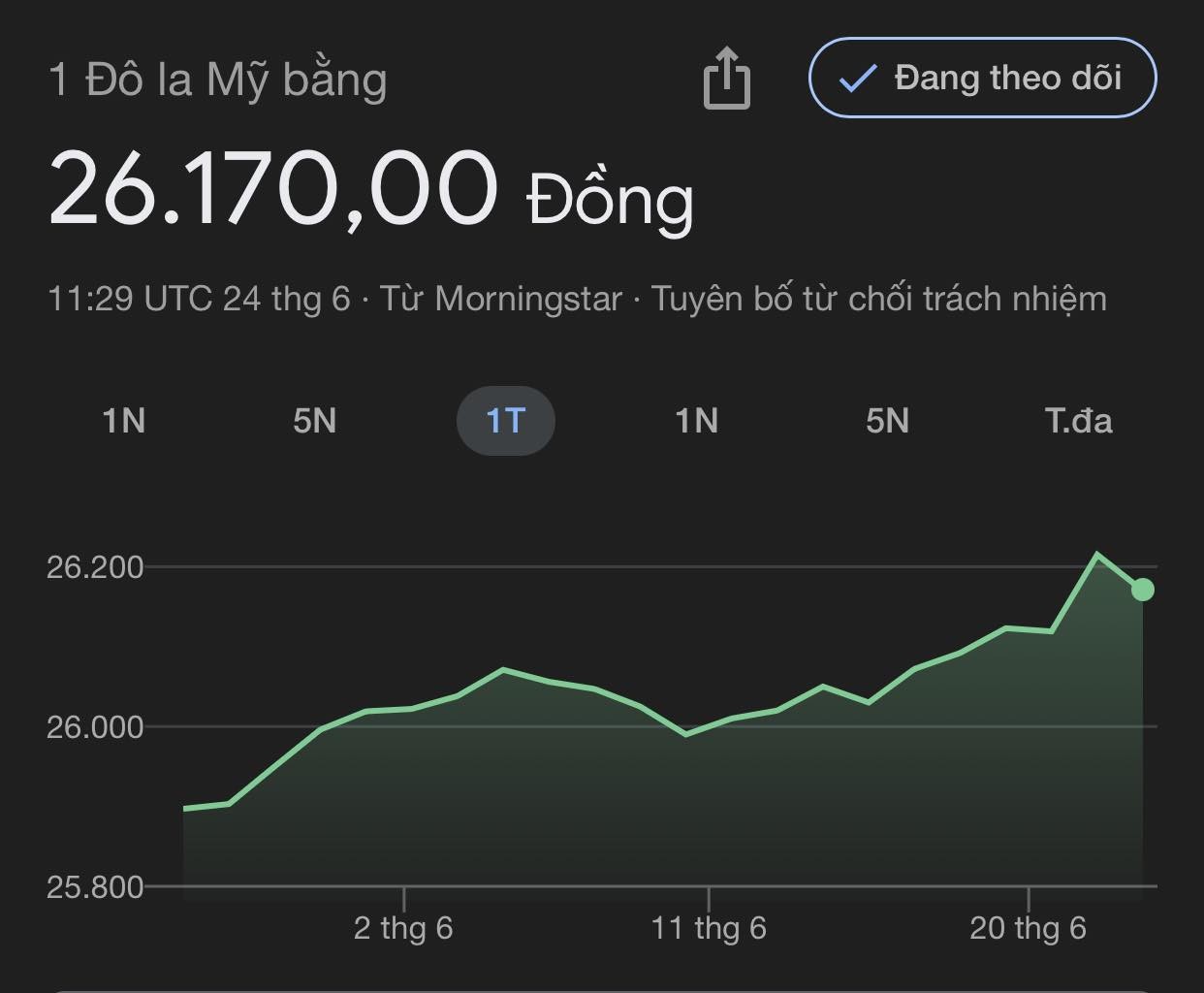The image size is (1204, 993).
Task: Click the '1 Đô la Mỹ bằng' heading text
Action: click(218, 80)
